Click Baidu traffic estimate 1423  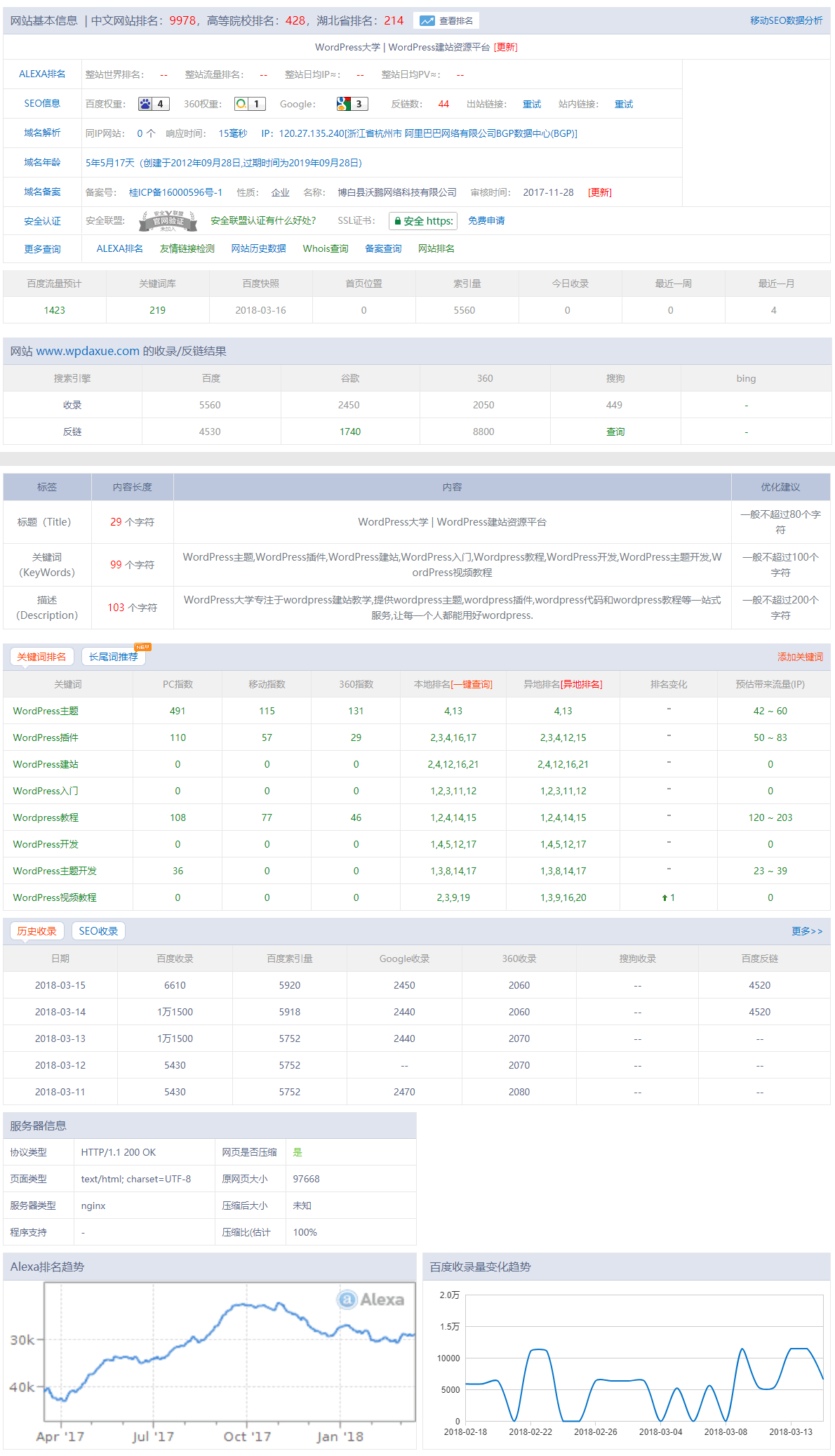(54, 310)
